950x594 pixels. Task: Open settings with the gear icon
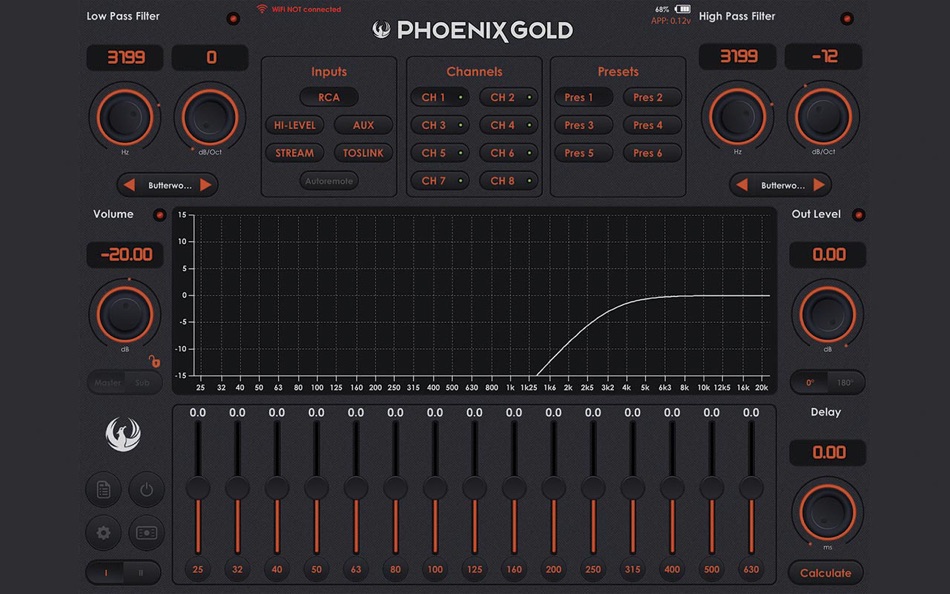coord(104,532)
